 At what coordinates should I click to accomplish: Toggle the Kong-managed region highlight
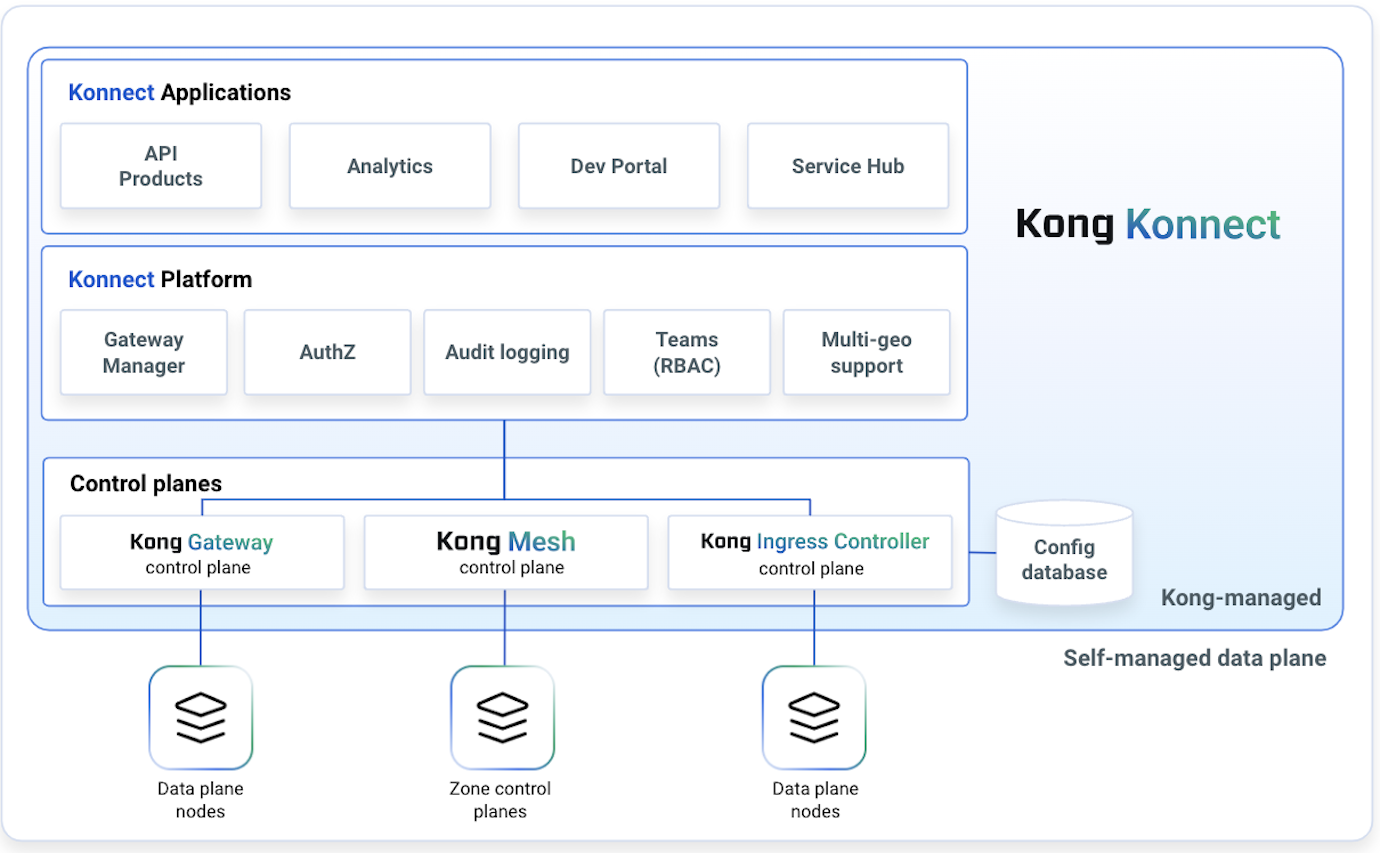[1240, 597]
